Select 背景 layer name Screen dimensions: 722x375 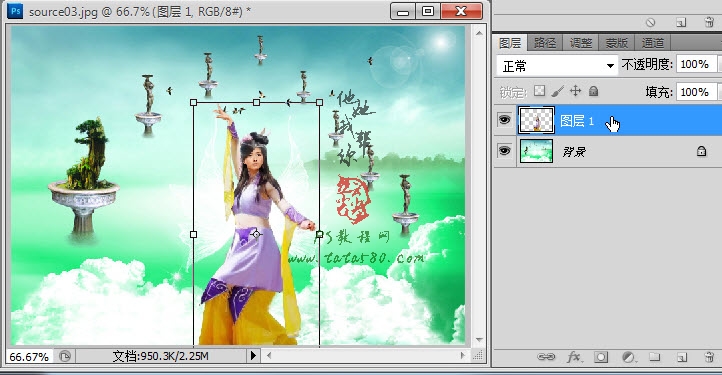(x=574, y=151)
